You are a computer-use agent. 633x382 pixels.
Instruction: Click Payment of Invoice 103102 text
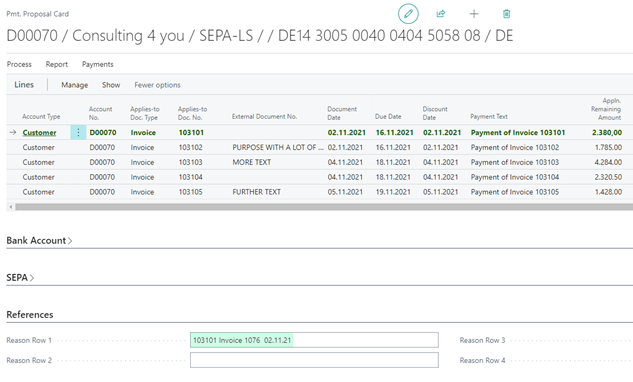[515, 147]
